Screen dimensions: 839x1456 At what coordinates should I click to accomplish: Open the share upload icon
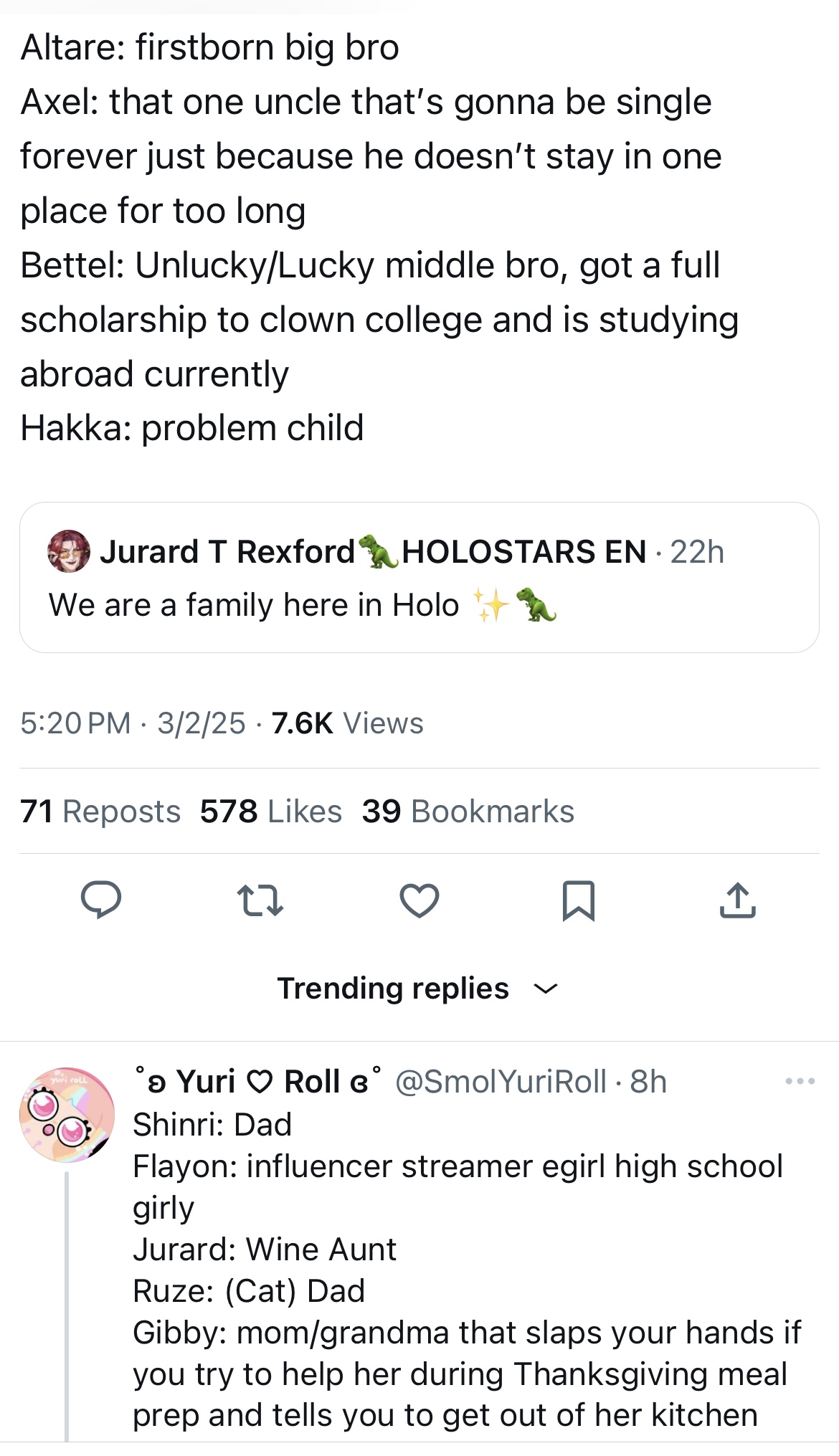point(737,900)
